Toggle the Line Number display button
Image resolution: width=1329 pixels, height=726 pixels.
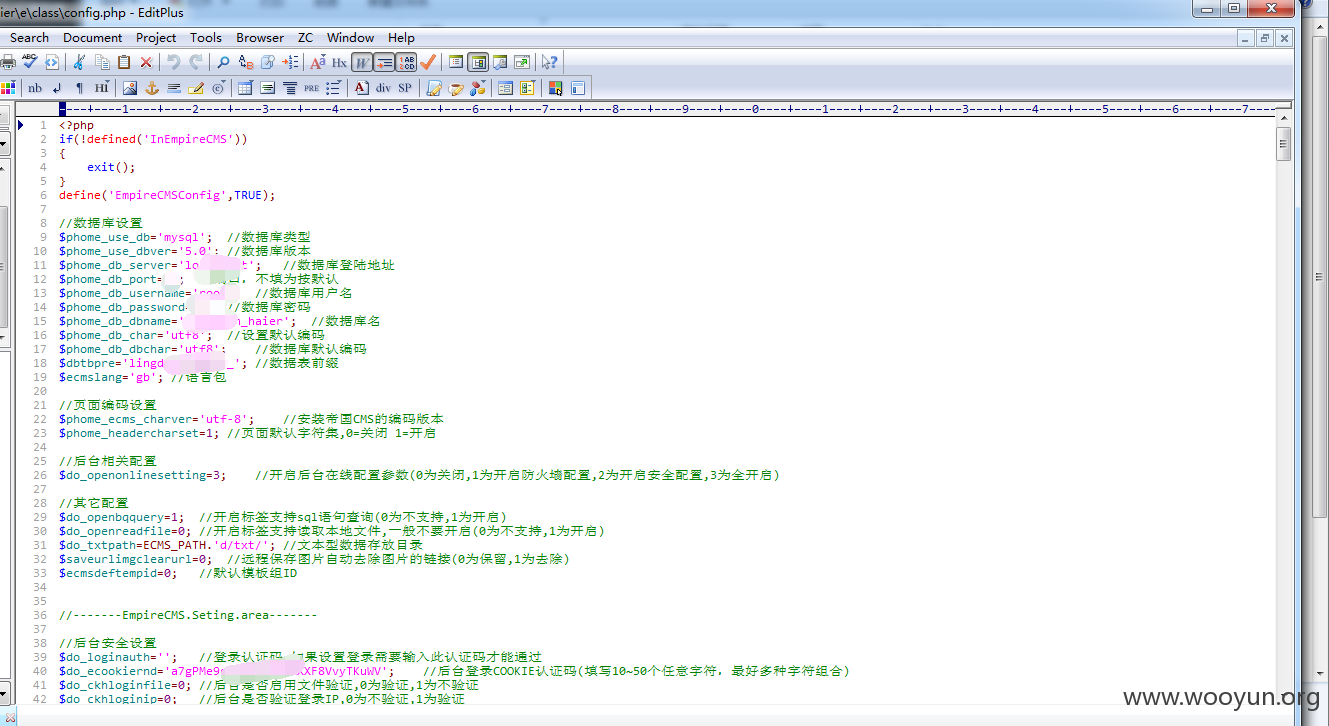(406, 62)
